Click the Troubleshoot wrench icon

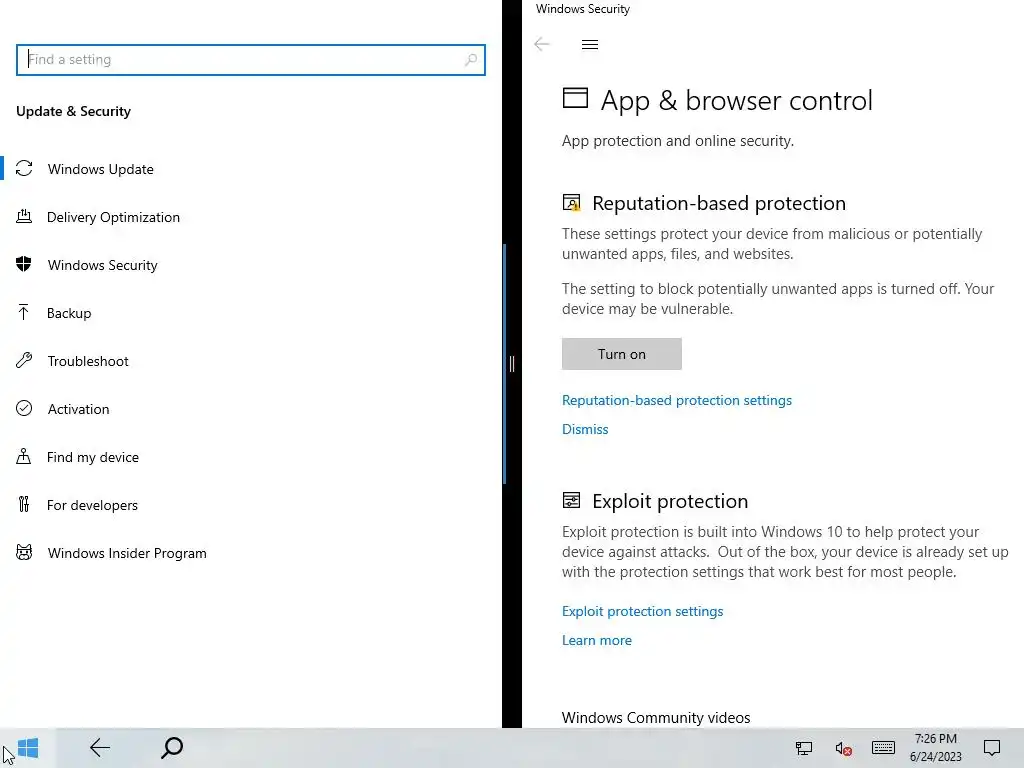[x=24, y=360]
